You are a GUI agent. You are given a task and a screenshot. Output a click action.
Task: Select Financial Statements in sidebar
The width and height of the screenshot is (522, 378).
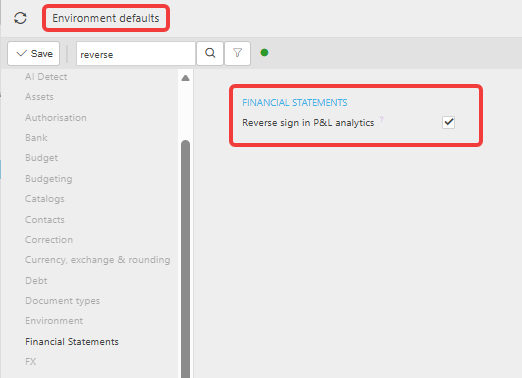(x=72, y=342)
